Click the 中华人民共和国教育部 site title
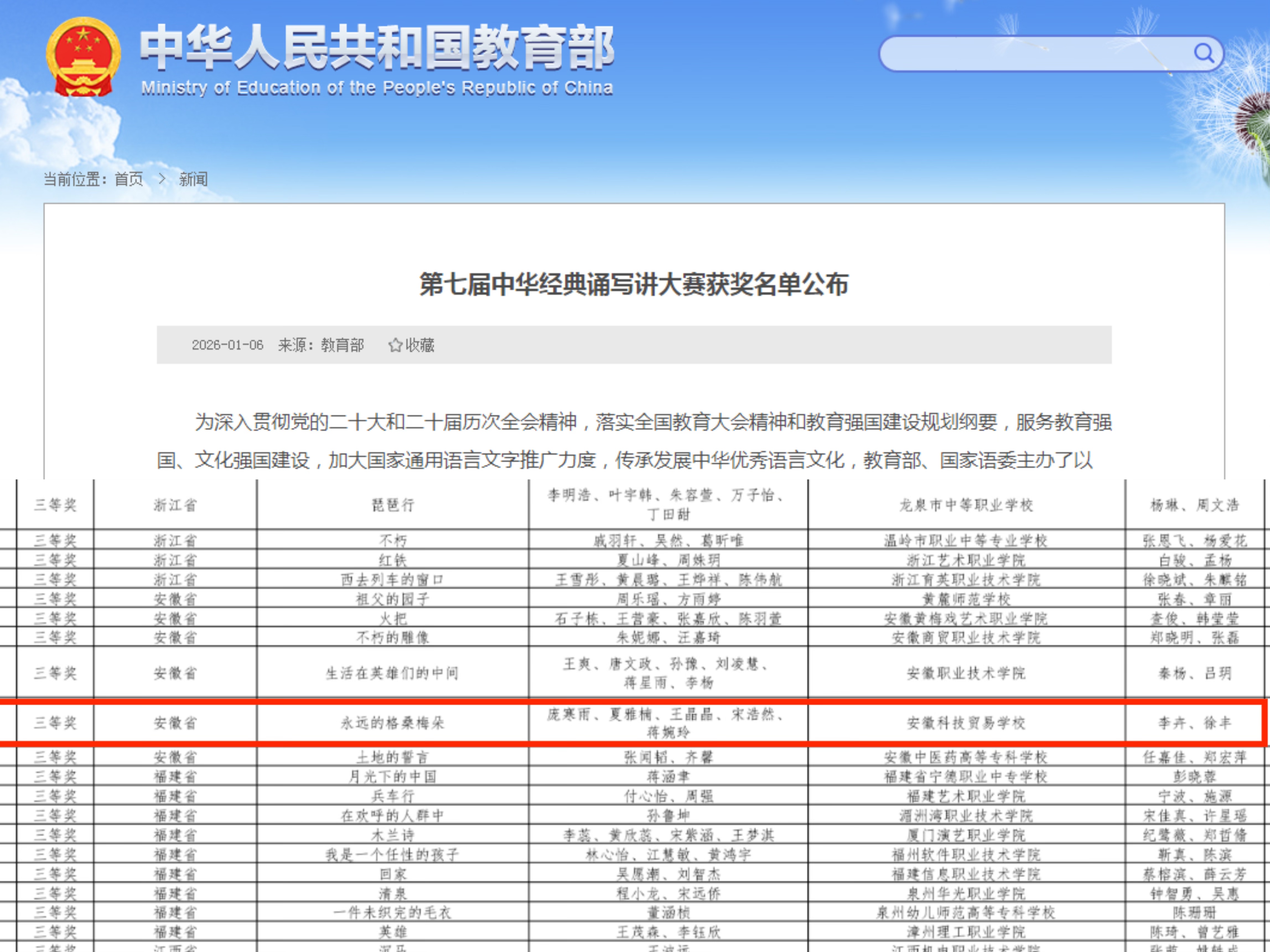Screen dimensions: 1270x952 pos(377,47)
